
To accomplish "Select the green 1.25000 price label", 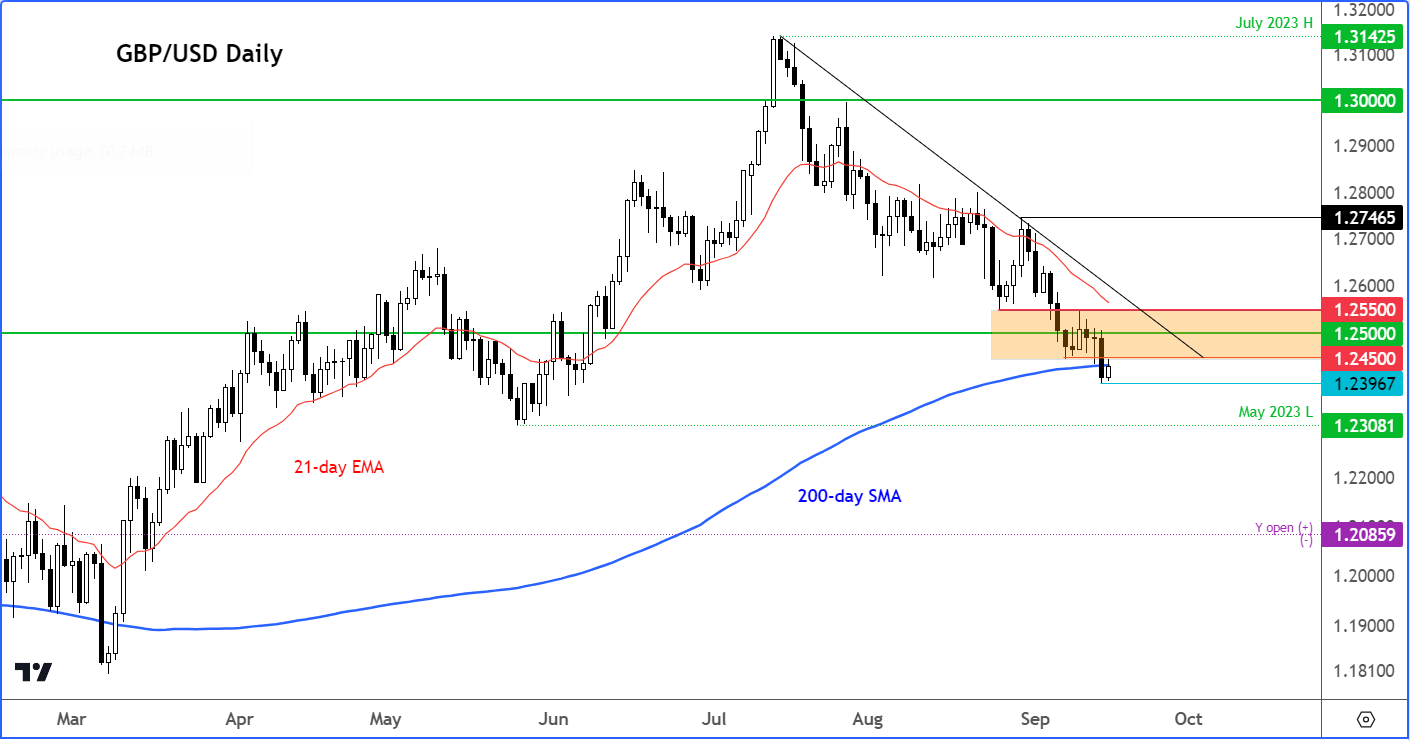I will tap(1361, 333).
